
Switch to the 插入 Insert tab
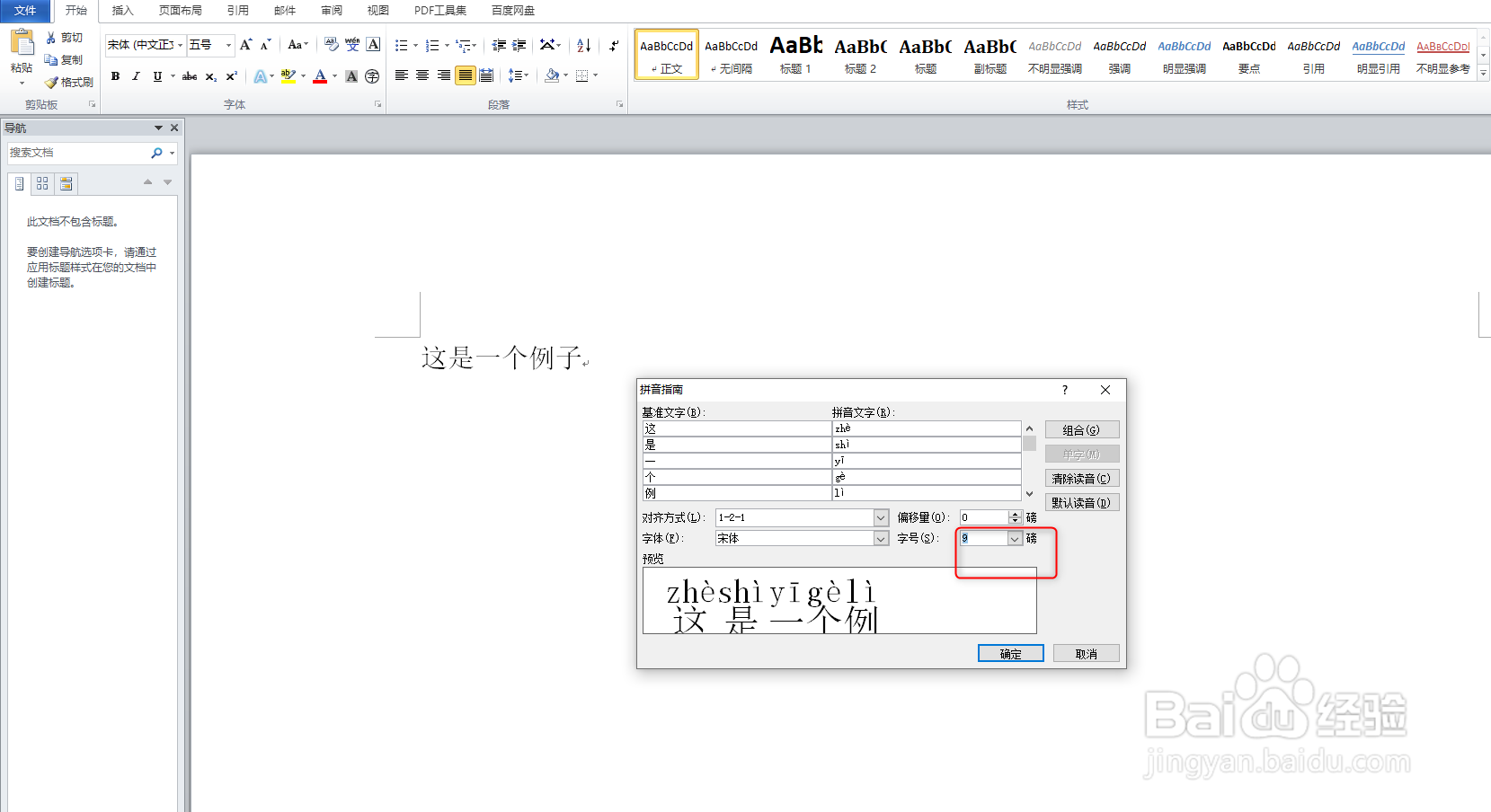(x=122, y=11)
